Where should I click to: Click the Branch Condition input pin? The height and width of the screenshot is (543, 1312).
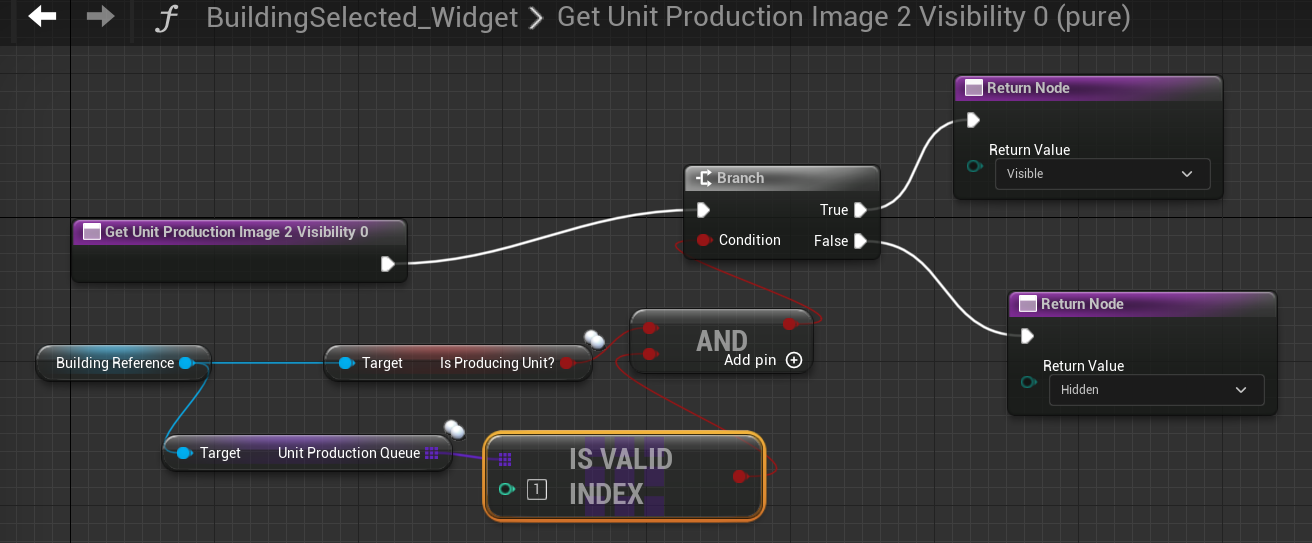pos(703,240)
